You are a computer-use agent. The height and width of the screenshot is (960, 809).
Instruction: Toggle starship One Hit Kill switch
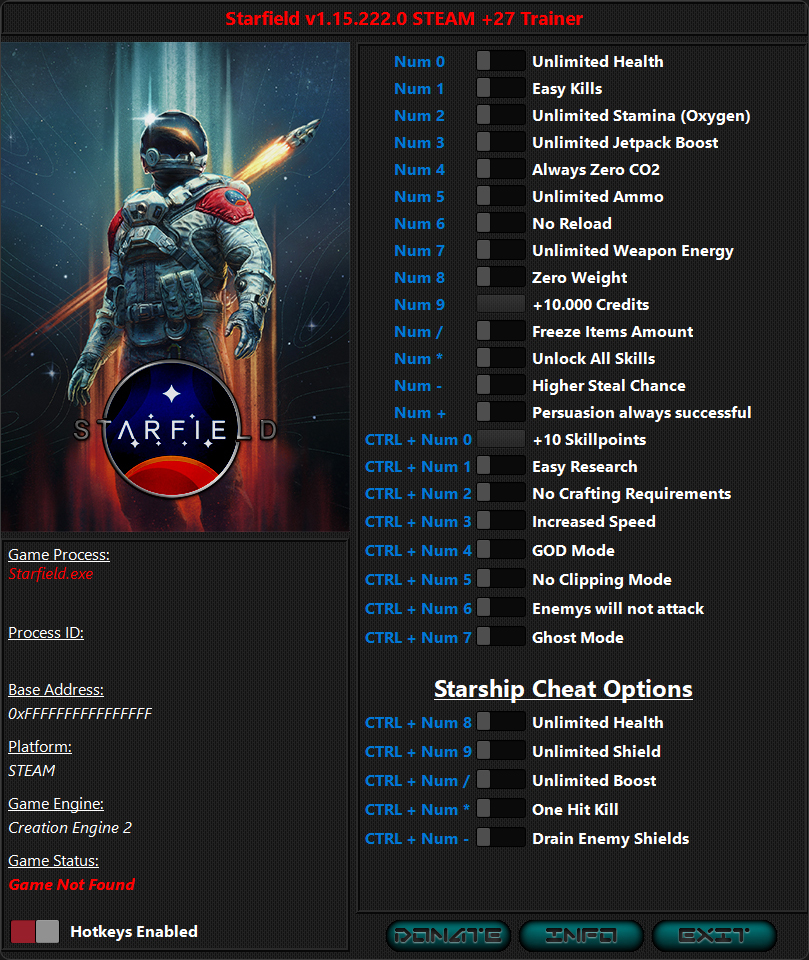click(500, 808)
